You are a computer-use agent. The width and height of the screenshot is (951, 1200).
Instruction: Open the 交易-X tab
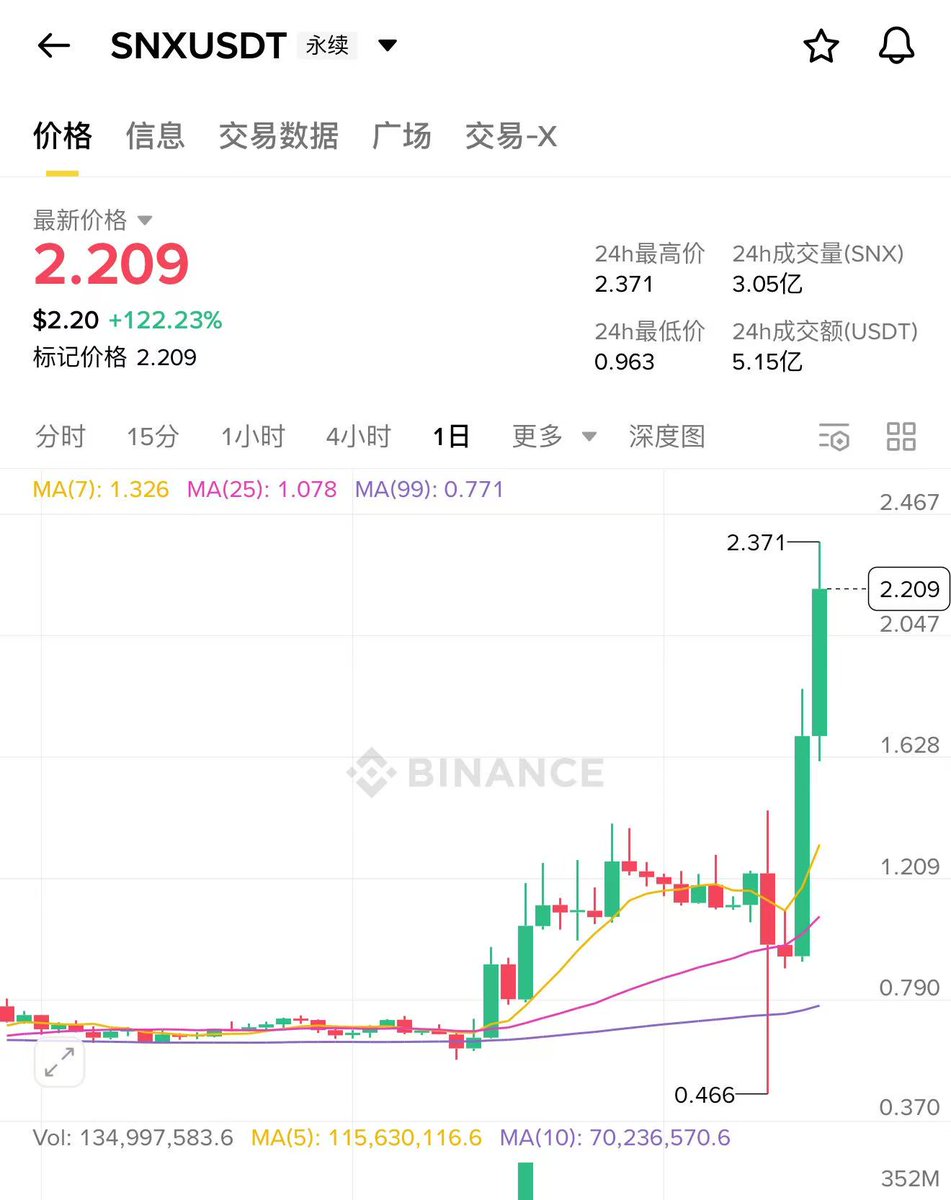511,135
